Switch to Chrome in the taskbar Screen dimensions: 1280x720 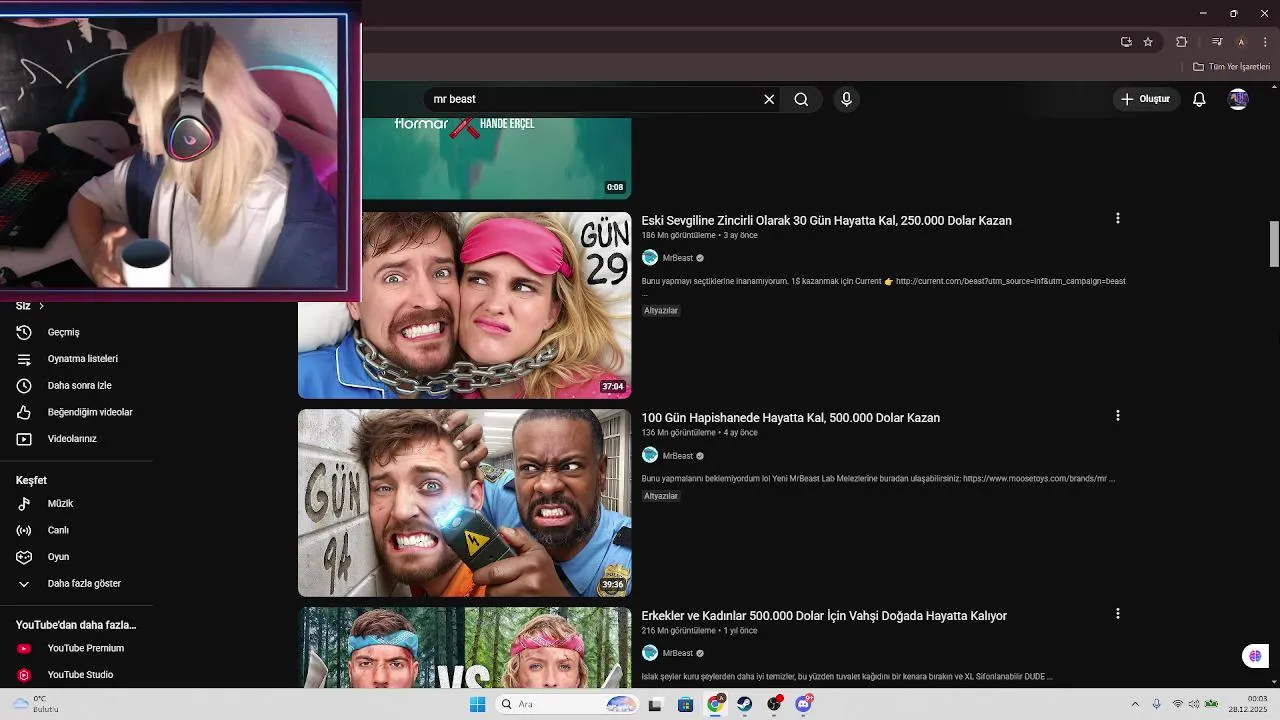pos(715,704)
